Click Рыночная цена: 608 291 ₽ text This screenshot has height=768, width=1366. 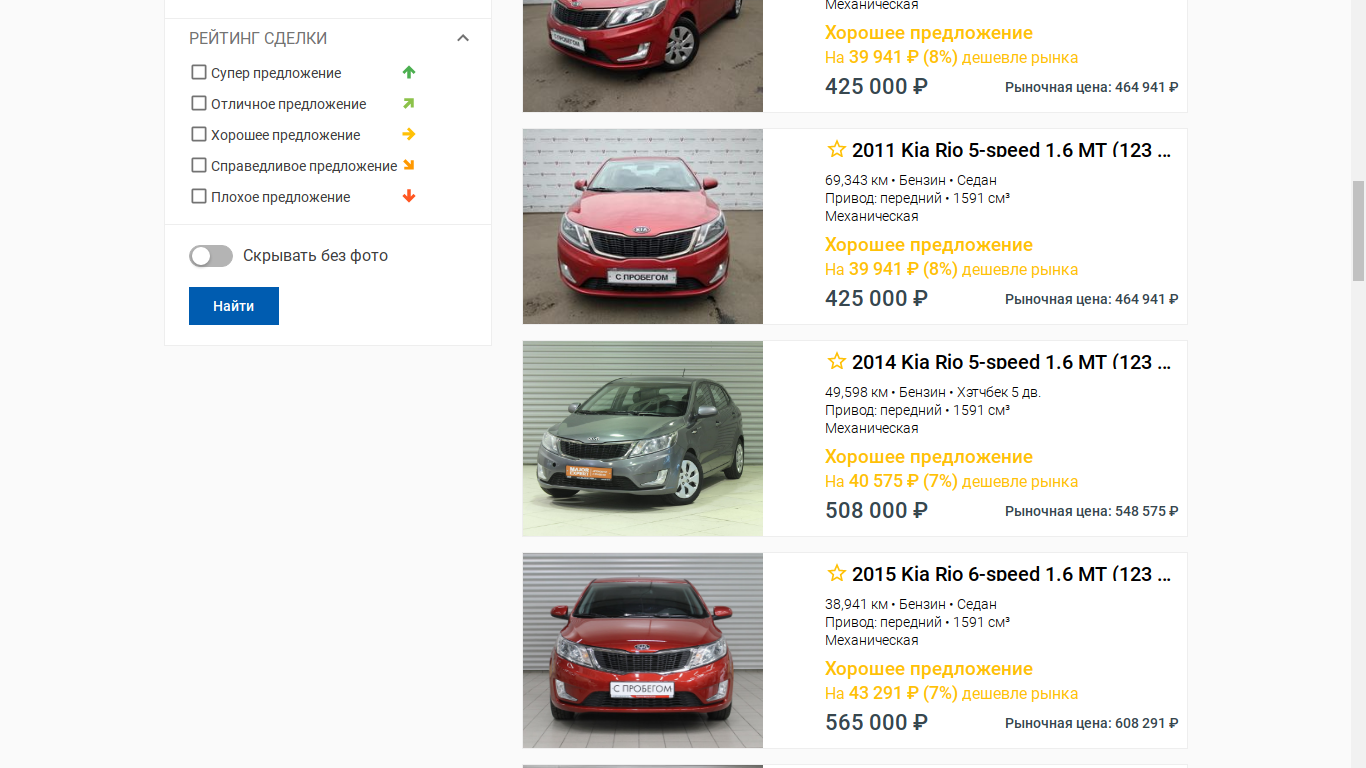click(1092, 723)
